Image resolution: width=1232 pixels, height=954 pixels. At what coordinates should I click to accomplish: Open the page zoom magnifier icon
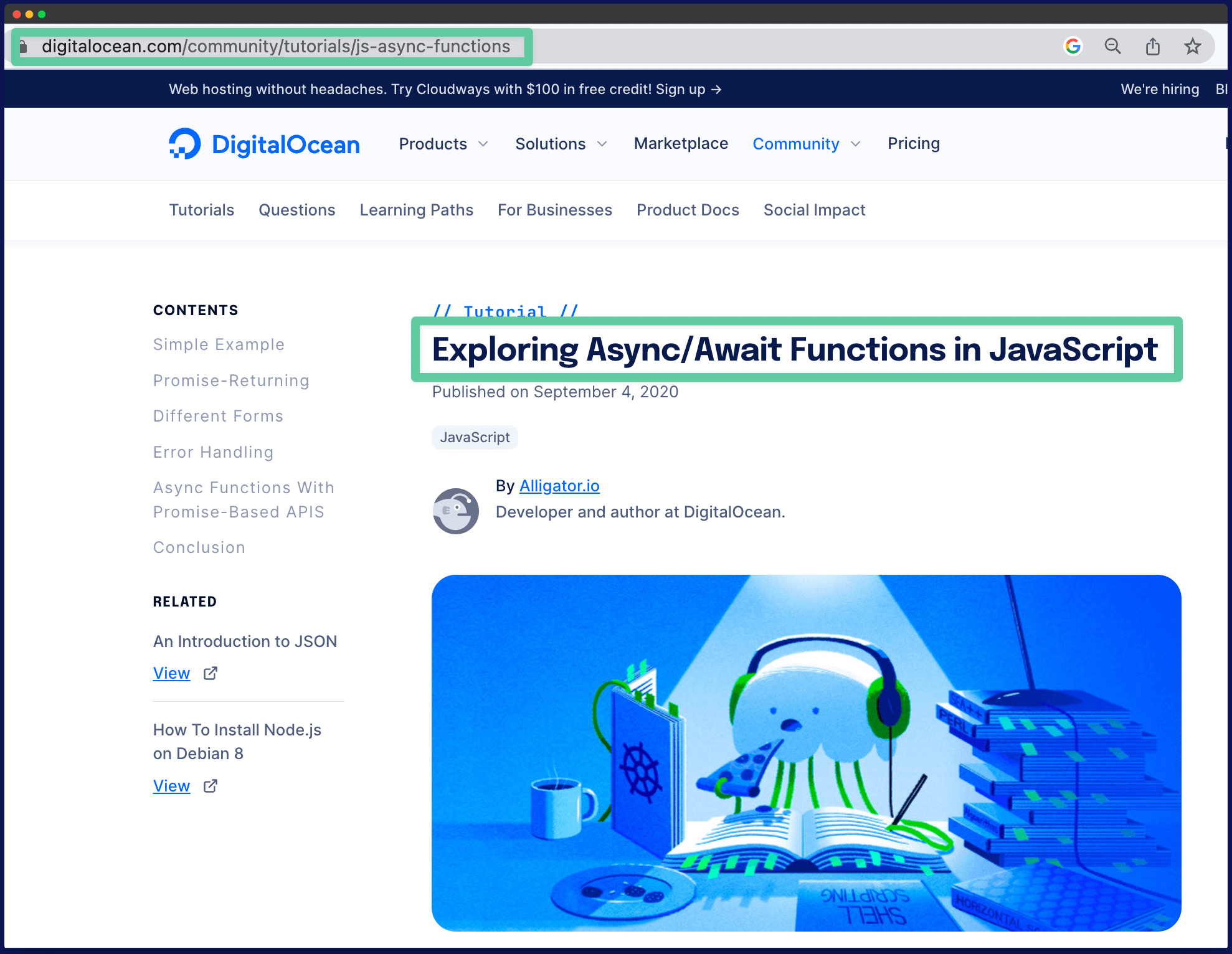(x=1113, y=46)
